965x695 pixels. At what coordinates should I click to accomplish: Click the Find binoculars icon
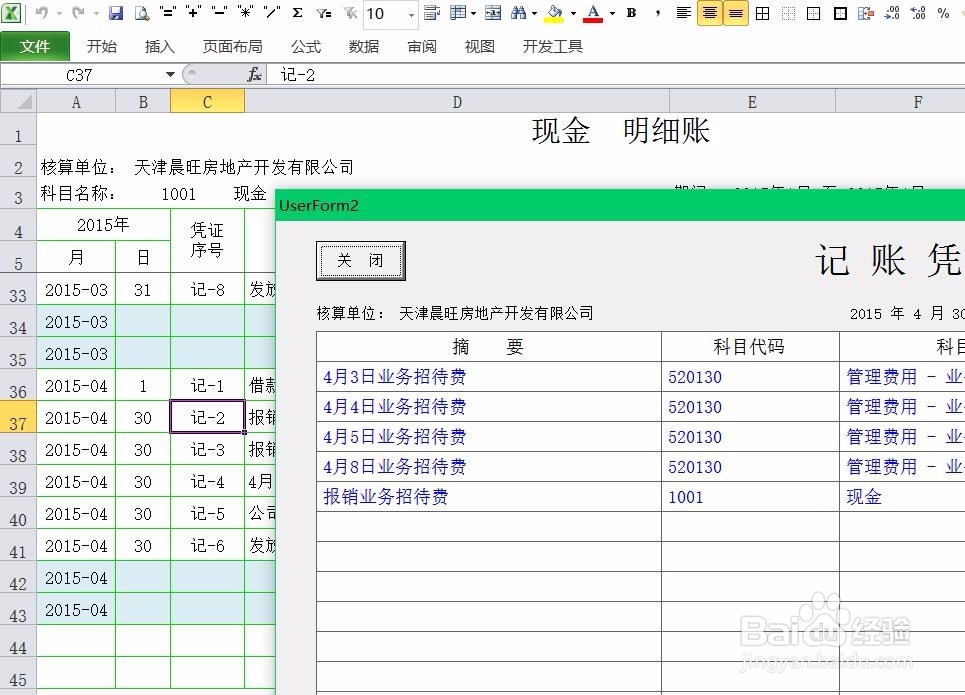519,13
